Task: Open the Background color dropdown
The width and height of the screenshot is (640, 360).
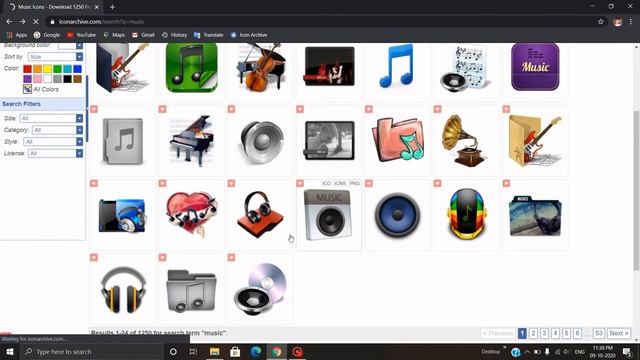Action: tap(70, 46)
